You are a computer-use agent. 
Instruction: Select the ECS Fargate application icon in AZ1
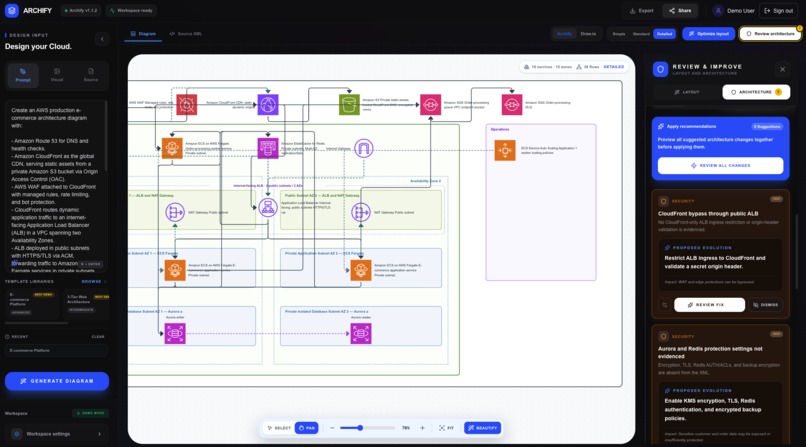pyautogui.click(x=175, y=270)
